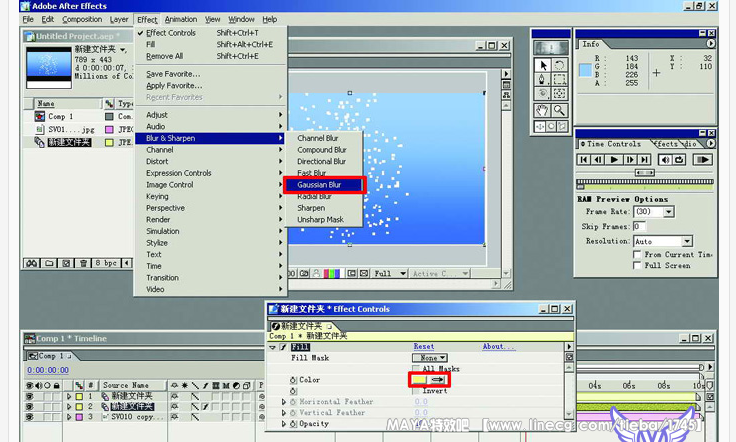
Task: Toggle audio speaker button in Time Controls
Action: coord(665,160)
